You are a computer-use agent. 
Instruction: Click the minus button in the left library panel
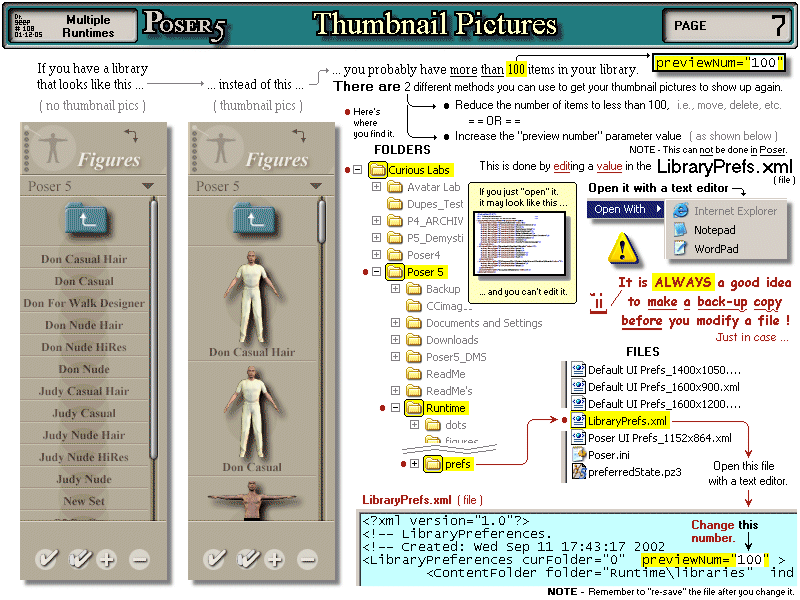(x=139, y=560)
